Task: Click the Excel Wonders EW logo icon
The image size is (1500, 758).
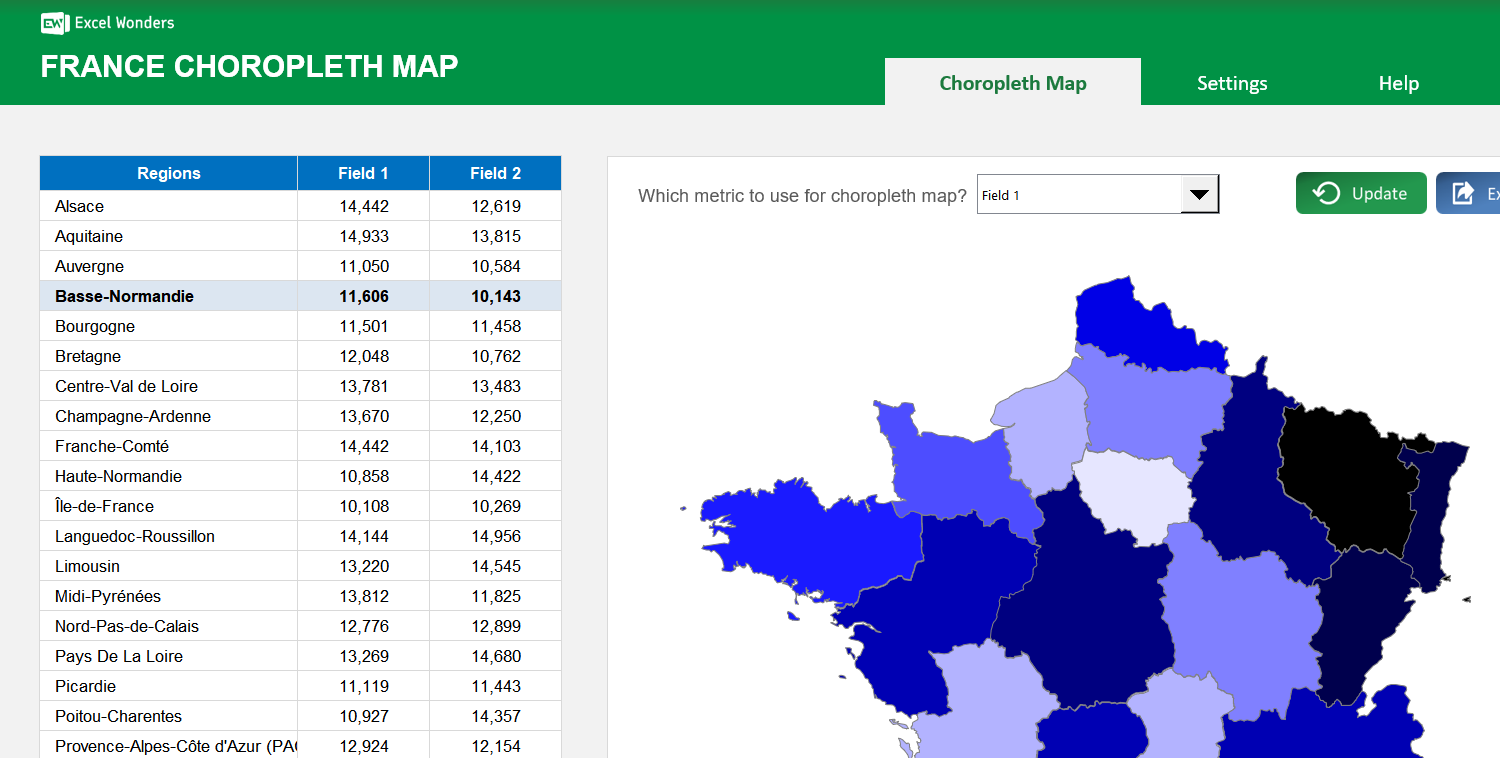Action: click(x=53, y=23)
